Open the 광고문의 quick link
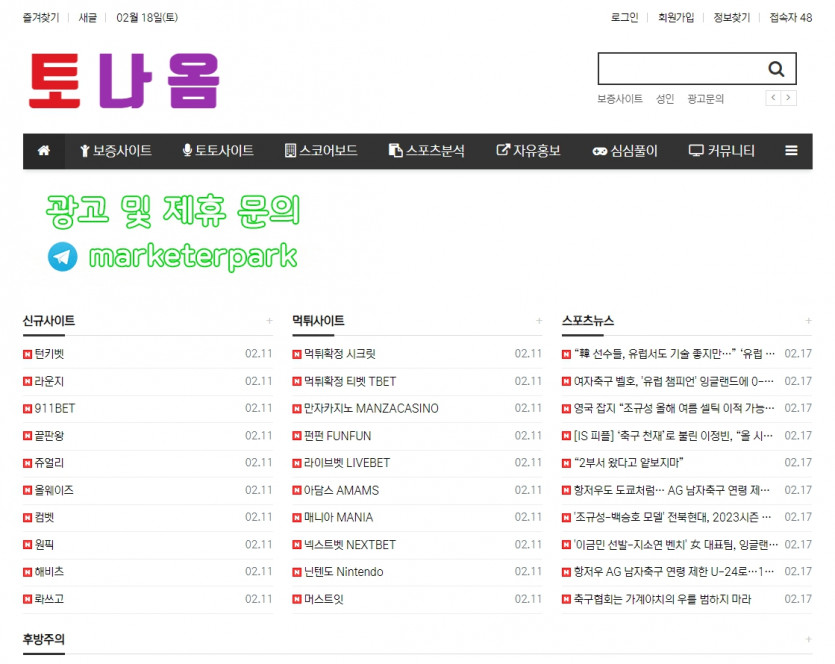Screen dimensions: 835x664 pos(706,99)
